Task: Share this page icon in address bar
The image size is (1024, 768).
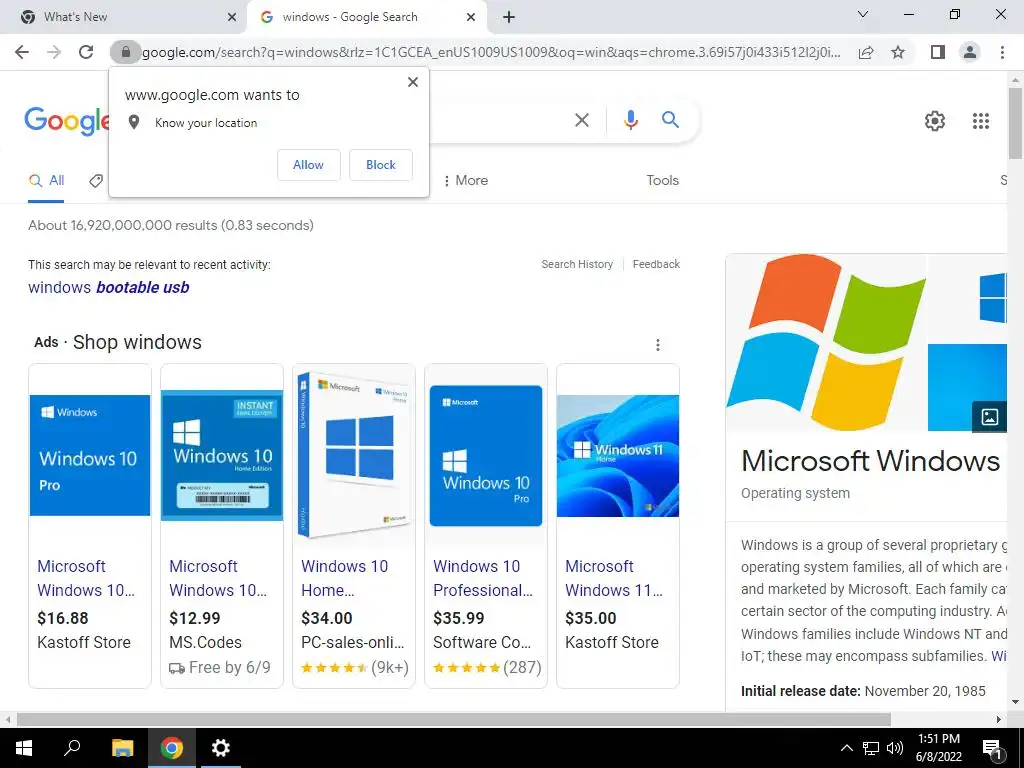Action: pyautogui.click(x=866, y=52)
